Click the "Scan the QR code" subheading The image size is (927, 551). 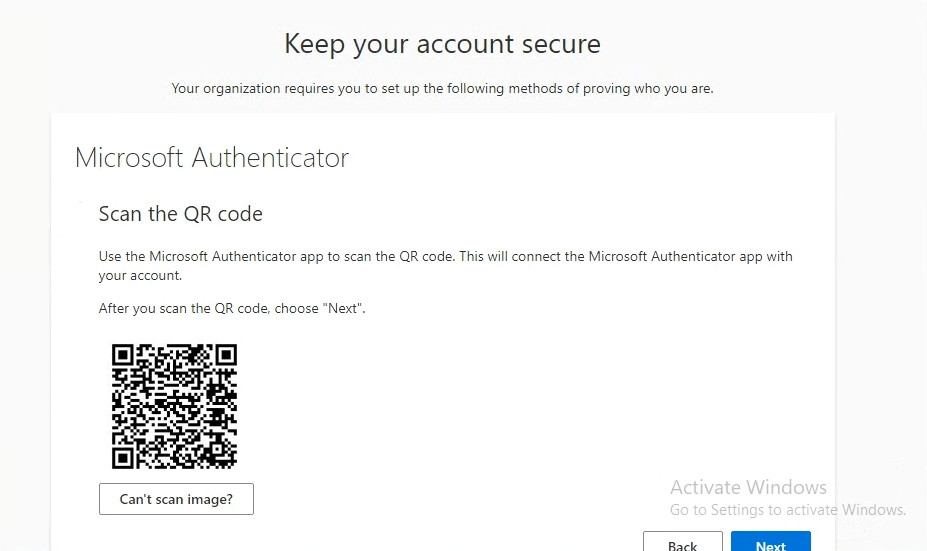pos(180,214)
